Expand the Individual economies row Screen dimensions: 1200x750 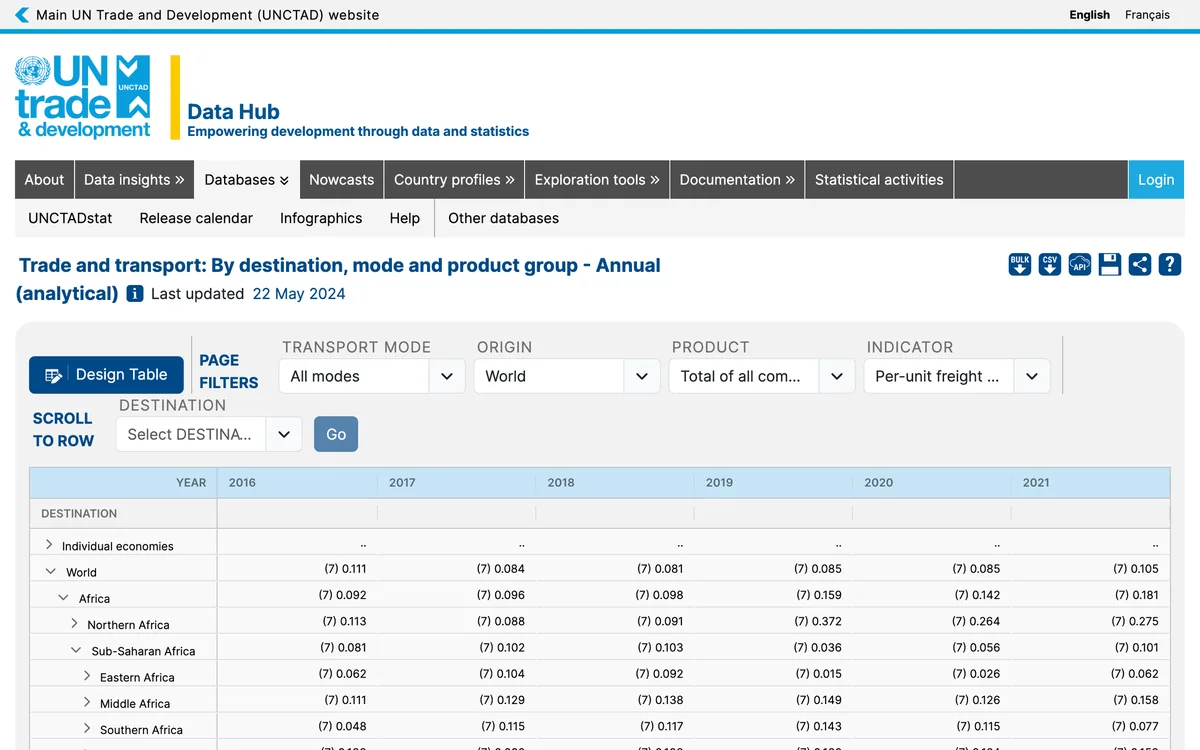[x=48, y=545]
